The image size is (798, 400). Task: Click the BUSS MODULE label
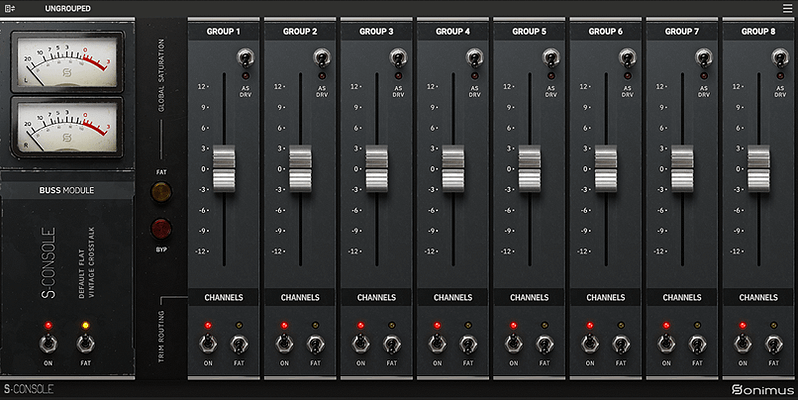tap(67, 190)
